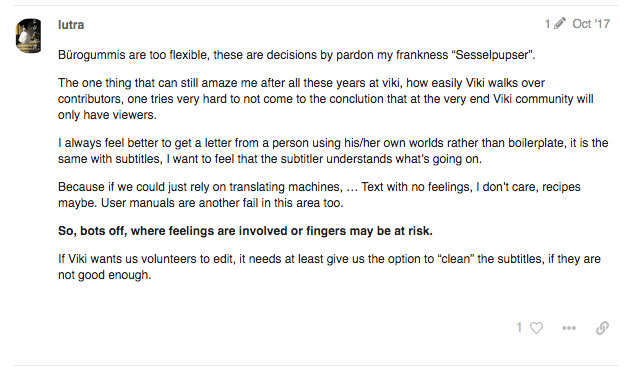Click paragraph starting 'If Viki wants us'

[329, 266]
